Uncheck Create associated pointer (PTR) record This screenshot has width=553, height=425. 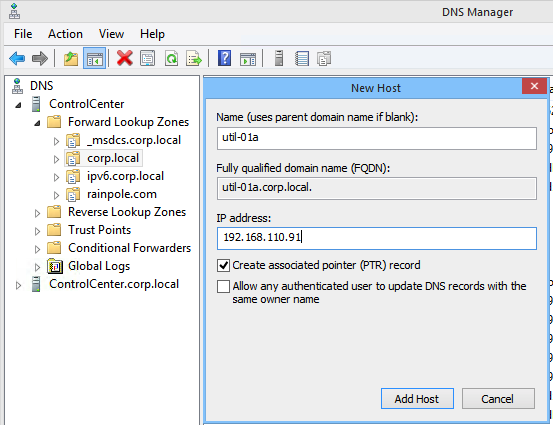coord(224,265)
